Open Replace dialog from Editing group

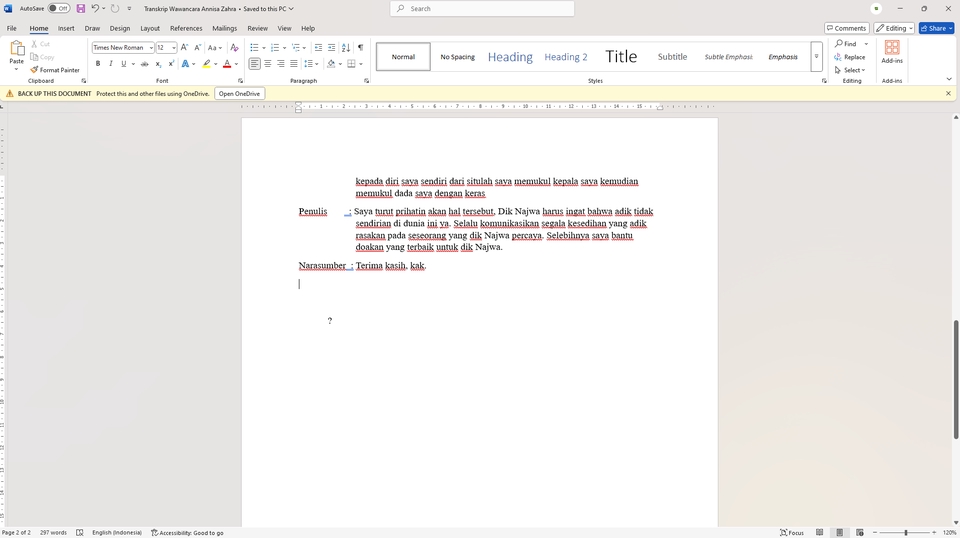850,57
